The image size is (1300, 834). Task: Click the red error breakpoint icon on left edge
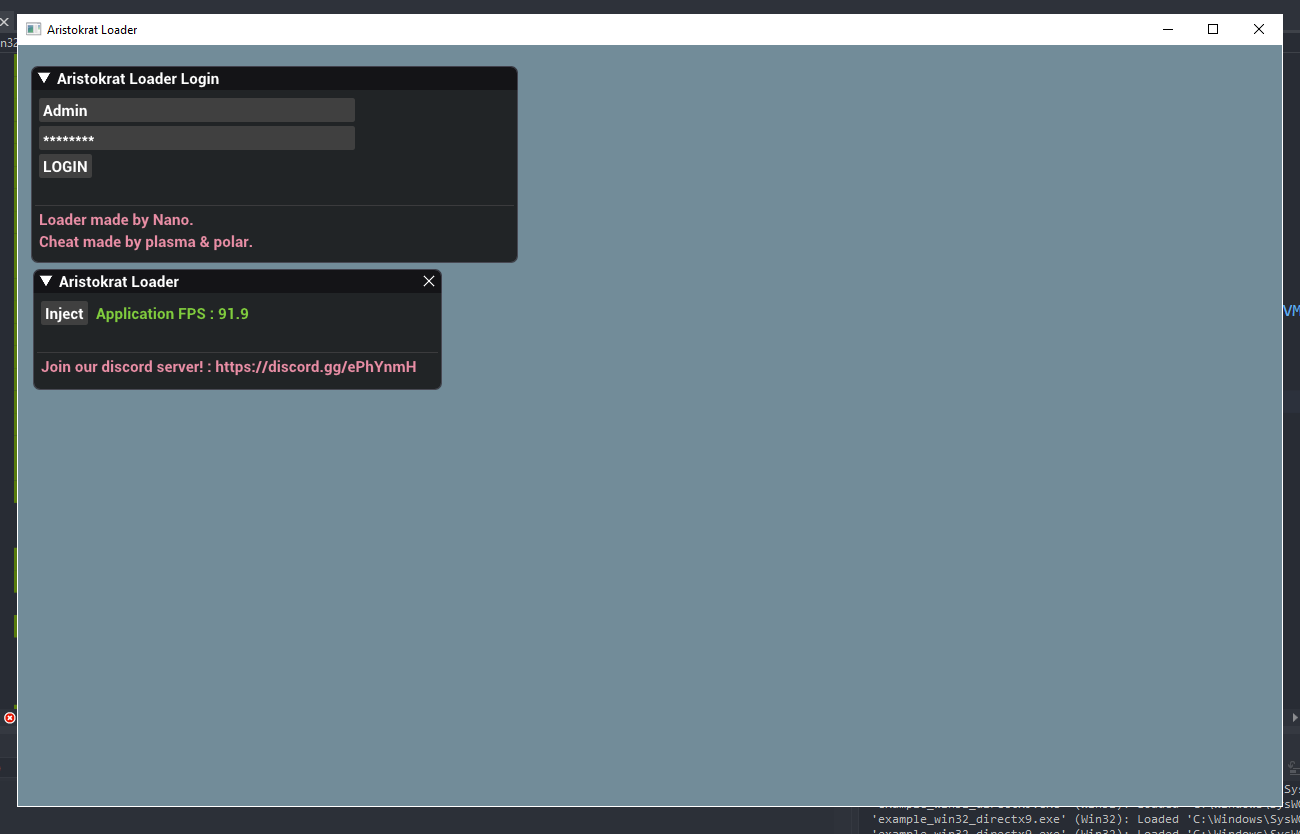pos(10,718)
